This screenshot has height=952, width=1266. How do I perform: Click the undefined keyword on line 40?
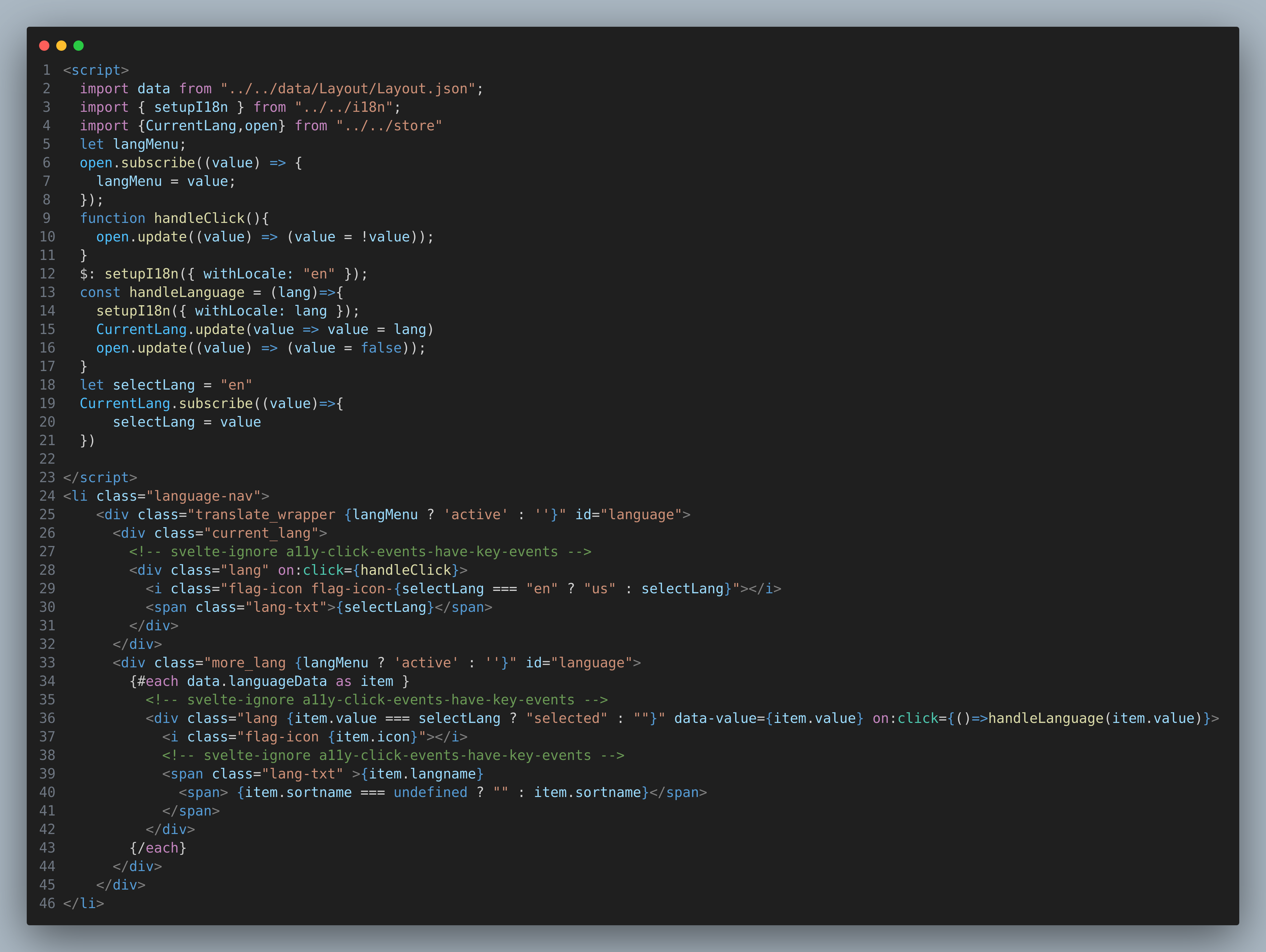pos(430,792)
